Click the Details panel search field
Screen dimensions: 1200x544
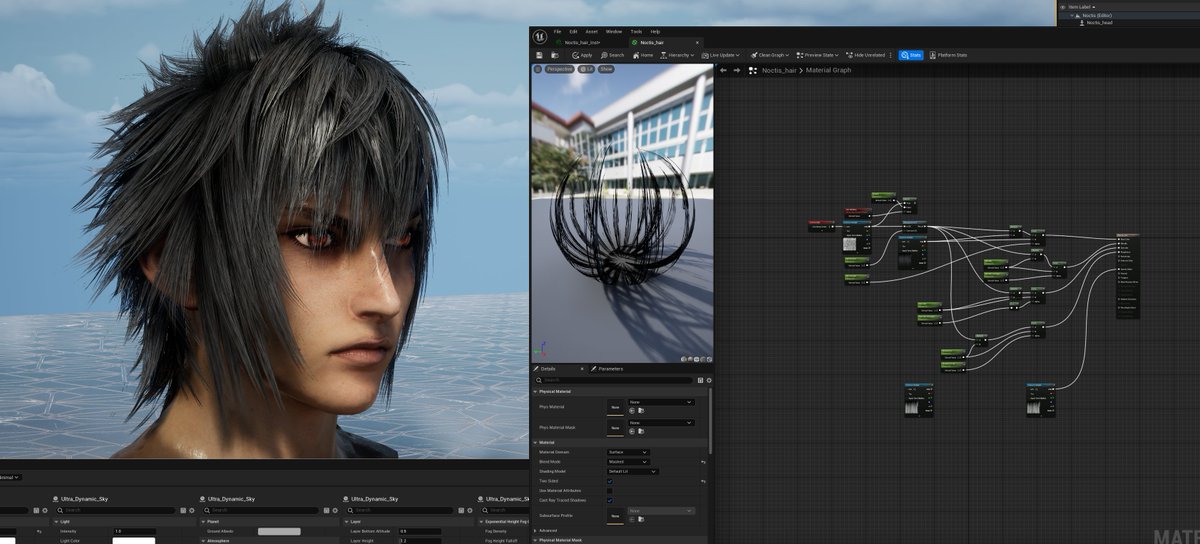pos(615,380)
